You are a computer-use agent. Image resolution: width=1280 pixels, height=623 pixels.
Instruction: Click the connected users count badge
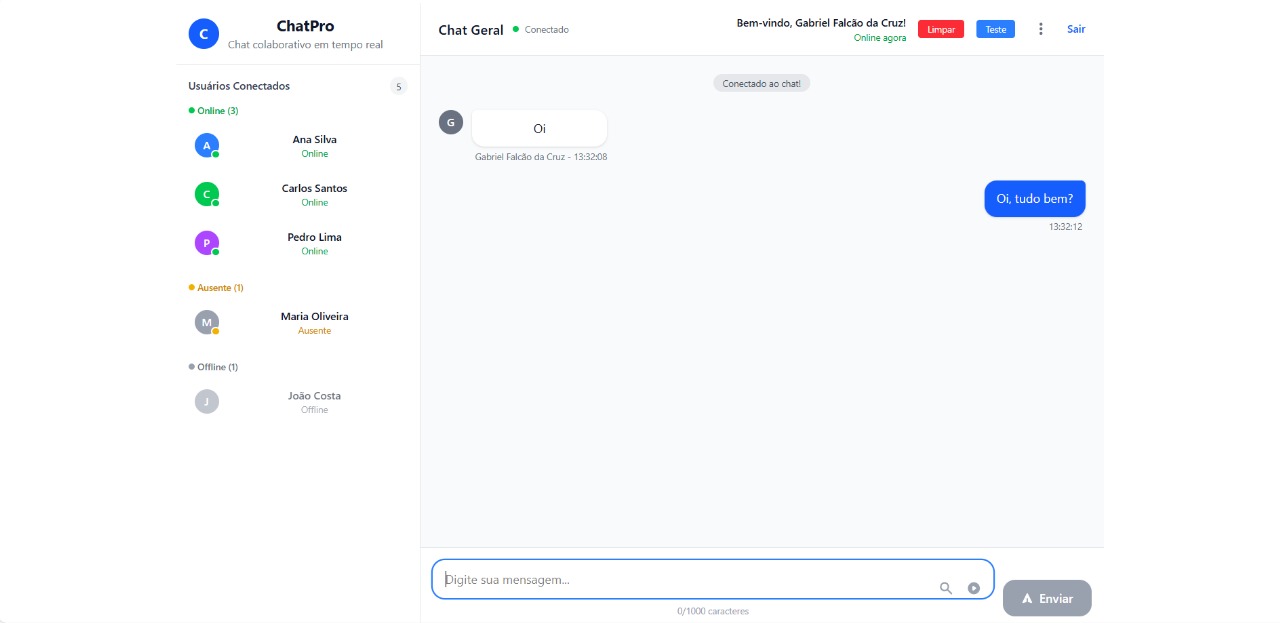399,87
